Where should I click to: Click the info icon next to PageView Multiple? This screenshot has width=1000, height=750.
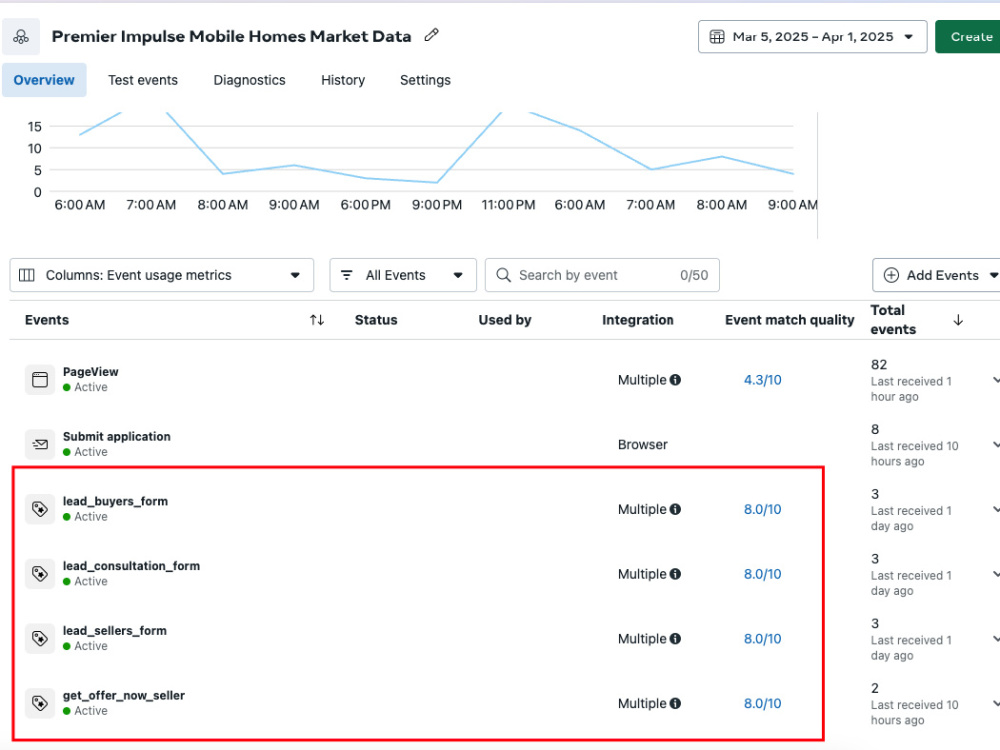pyautogui.click(x=675, y=380)
